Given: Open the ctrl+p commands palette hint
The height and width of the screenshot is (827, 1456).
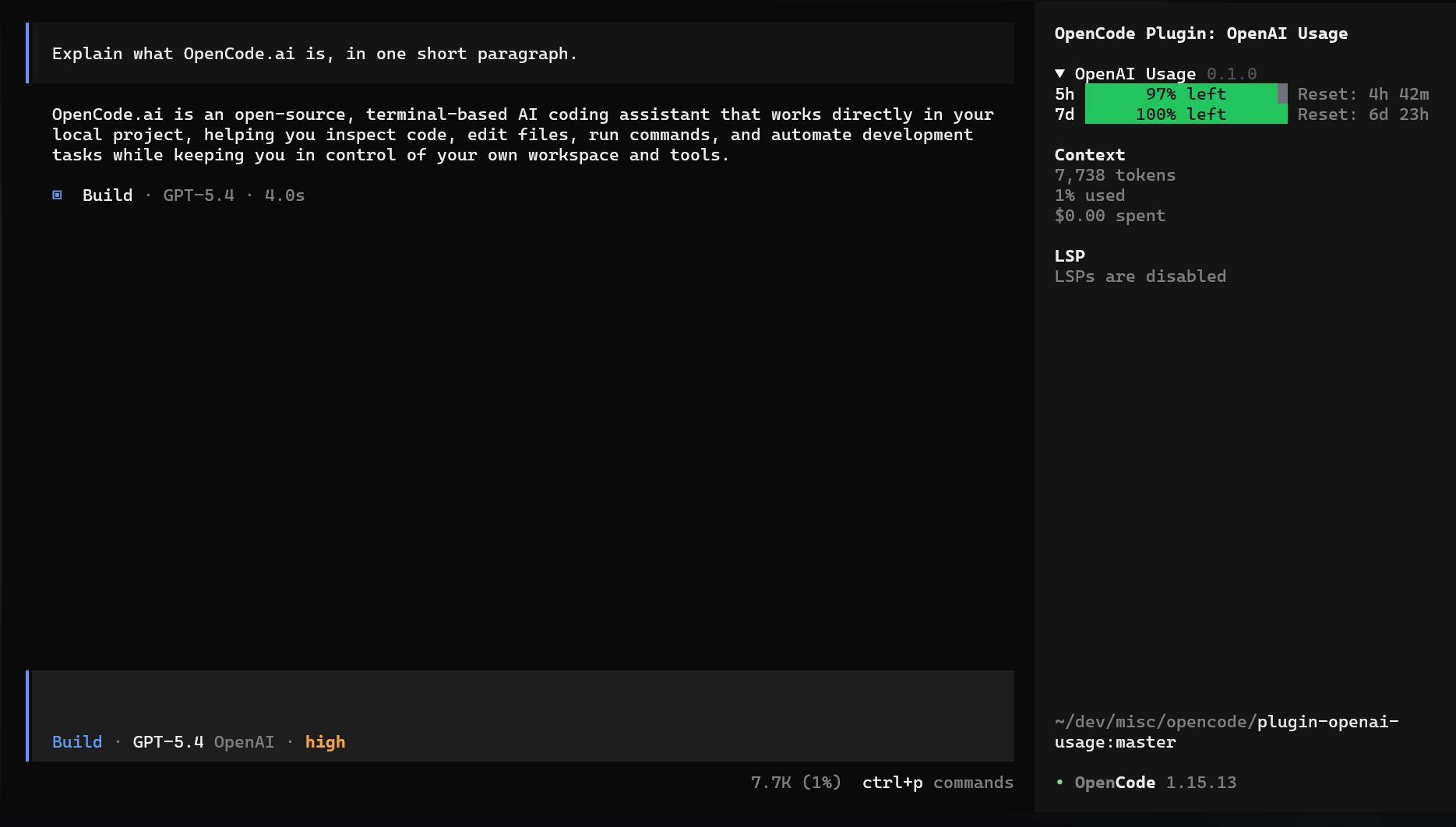Looking at the screenshot, I should tap(937, 782).
